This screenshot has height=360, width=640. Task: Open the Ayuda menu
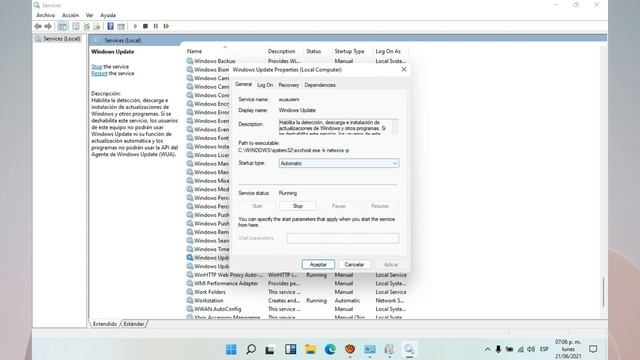[x=108, y=15]
